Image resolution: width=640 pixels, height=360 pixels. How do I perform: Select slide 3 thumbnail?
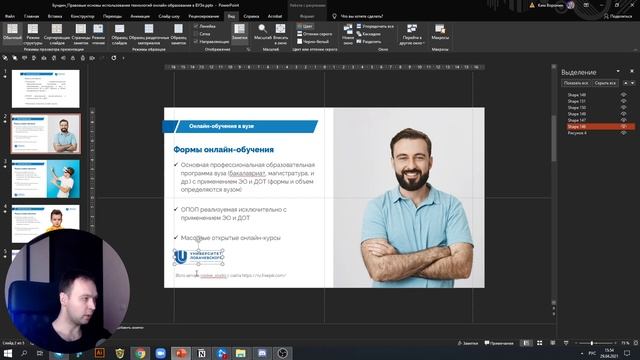tap(46, 179)
